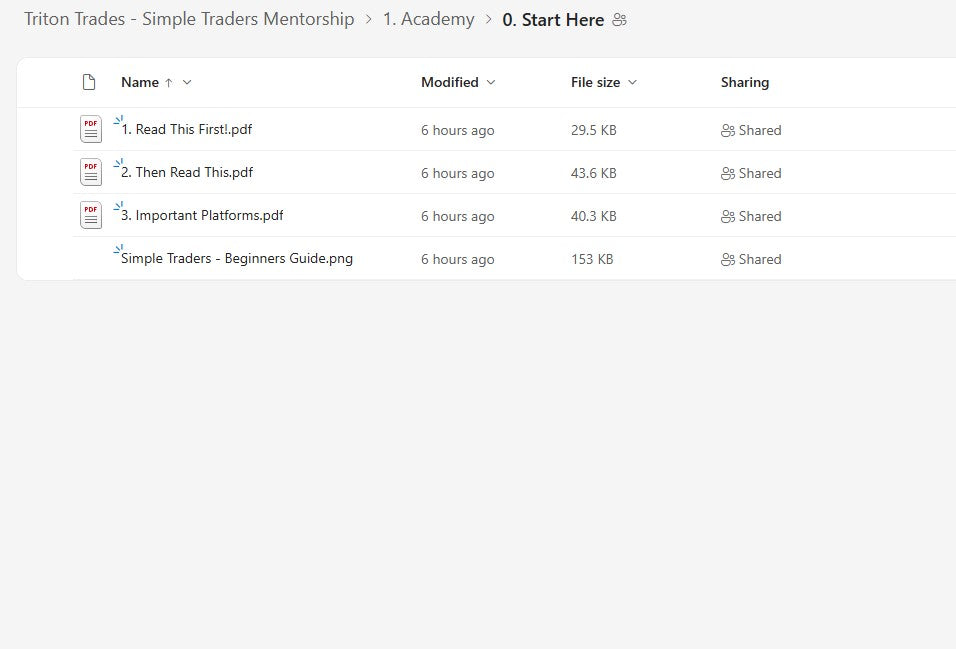Screen dimensions: 956x649
Task: Open the file 1. Read This First!.pdf
Action: [187, 129]
